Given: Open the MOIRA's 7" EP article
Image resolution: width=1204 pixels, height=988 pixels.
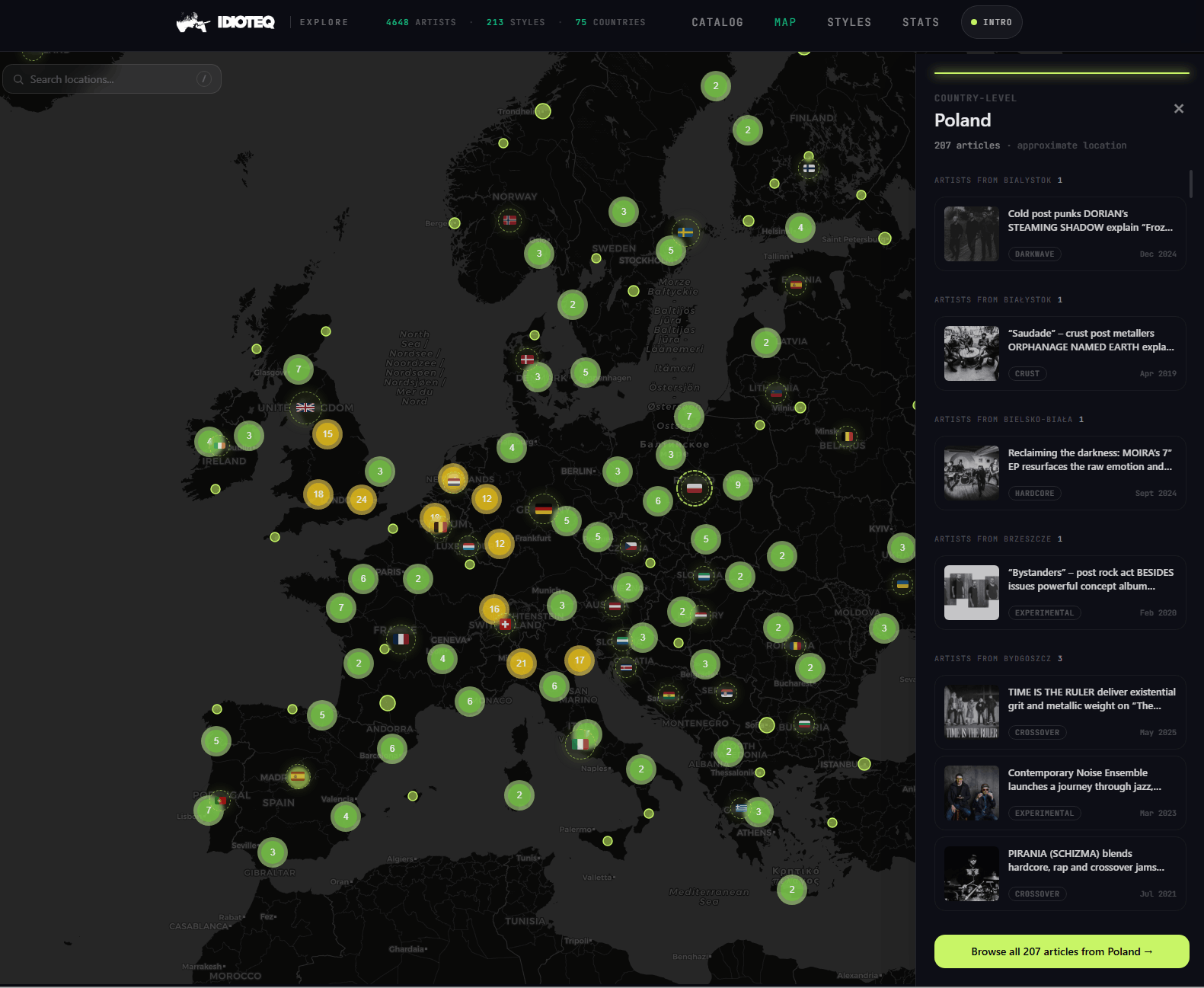Looking at the screenshot, I should click(1060, 473).
